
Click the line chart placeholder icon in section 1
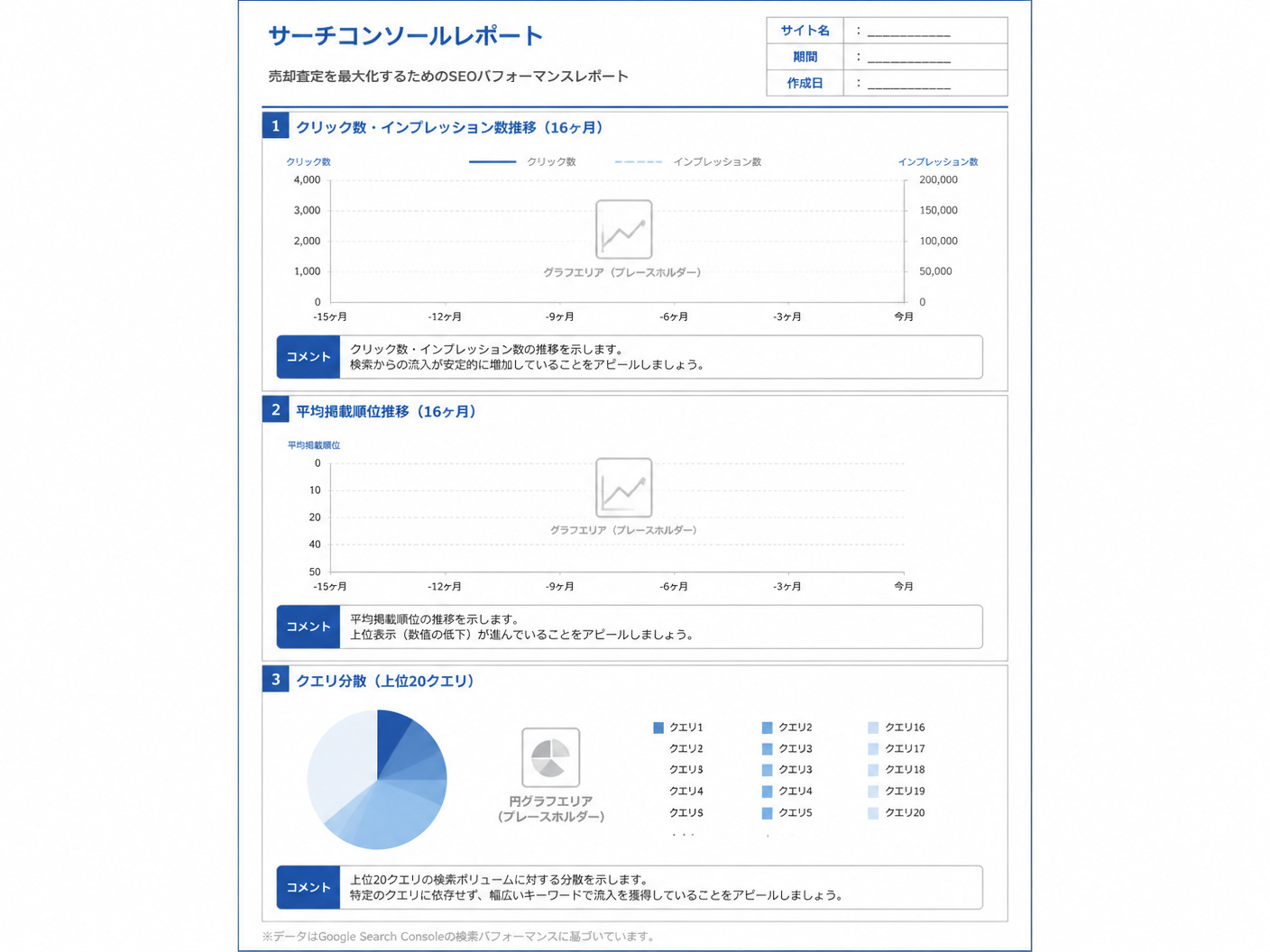click(623, 230)
